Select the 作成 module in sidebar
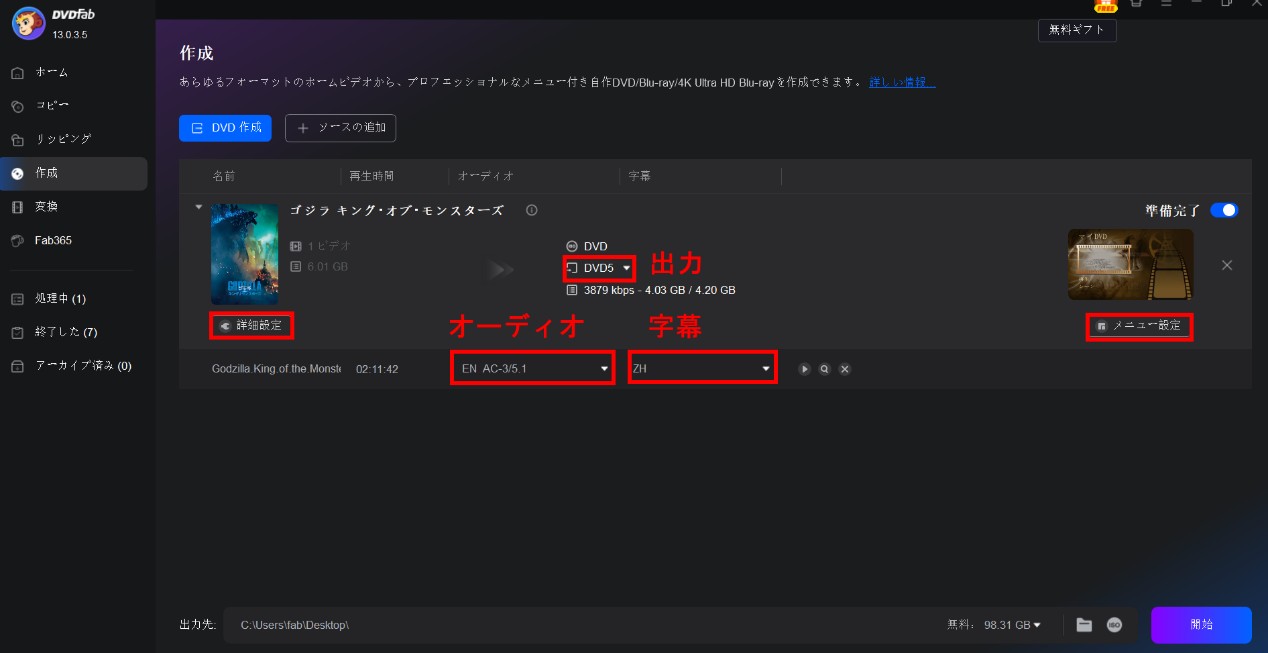1268x653 pixels. pyautogui.click(x=75, y=173)
